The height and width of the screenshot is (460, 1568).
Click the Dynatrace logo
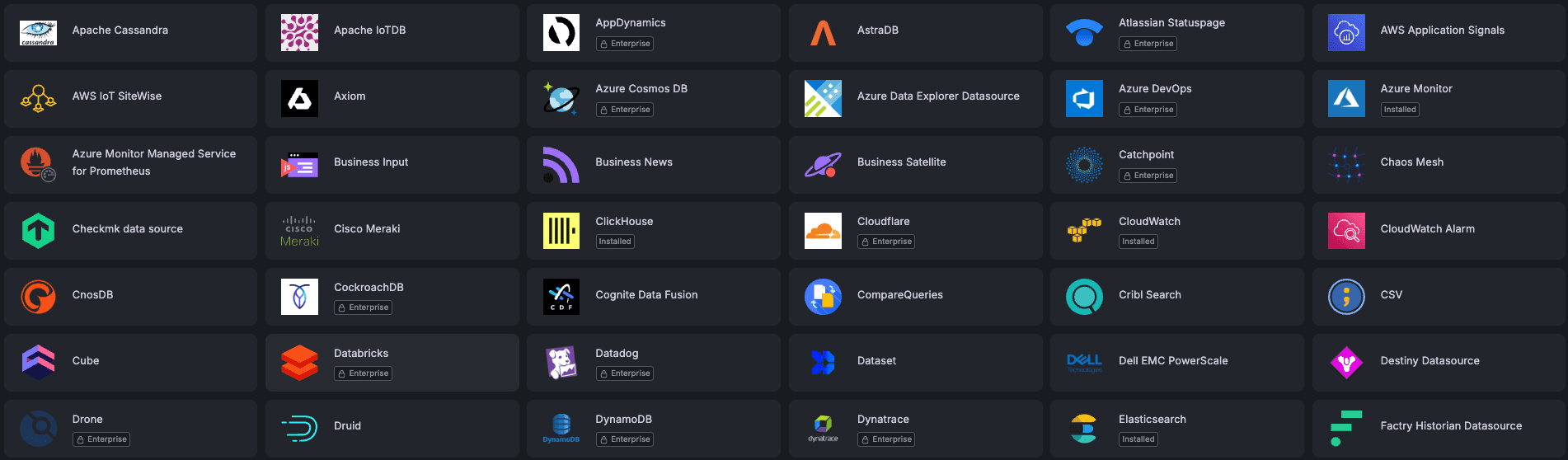823,429
